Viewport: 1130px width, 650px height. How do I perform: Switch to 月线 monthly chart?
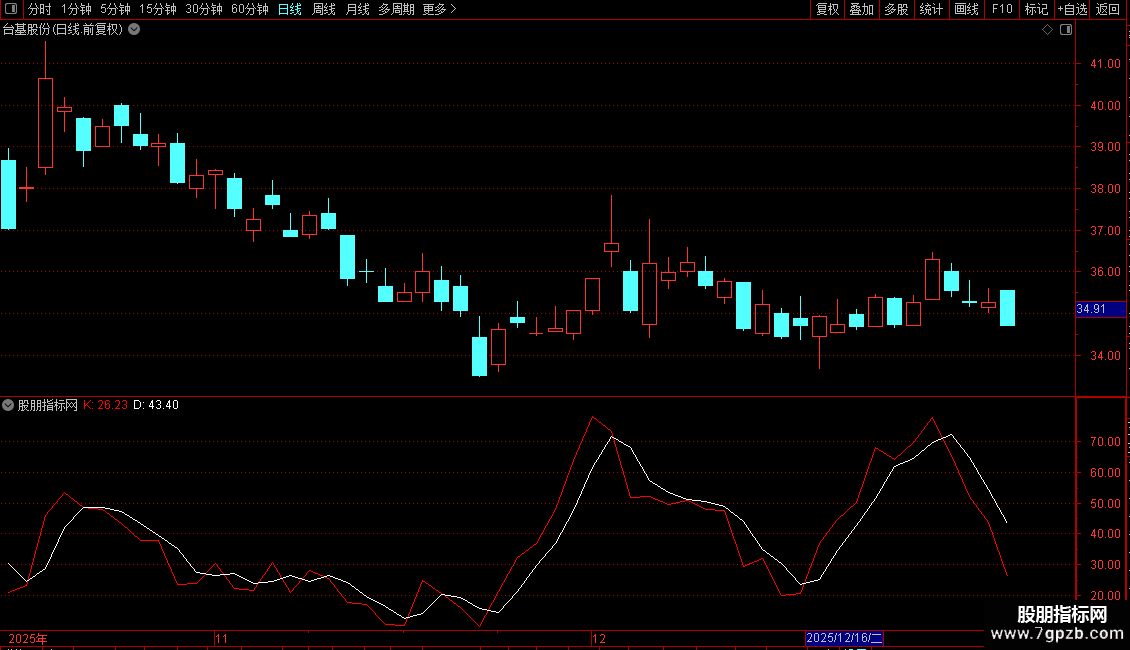pos(357,9)
